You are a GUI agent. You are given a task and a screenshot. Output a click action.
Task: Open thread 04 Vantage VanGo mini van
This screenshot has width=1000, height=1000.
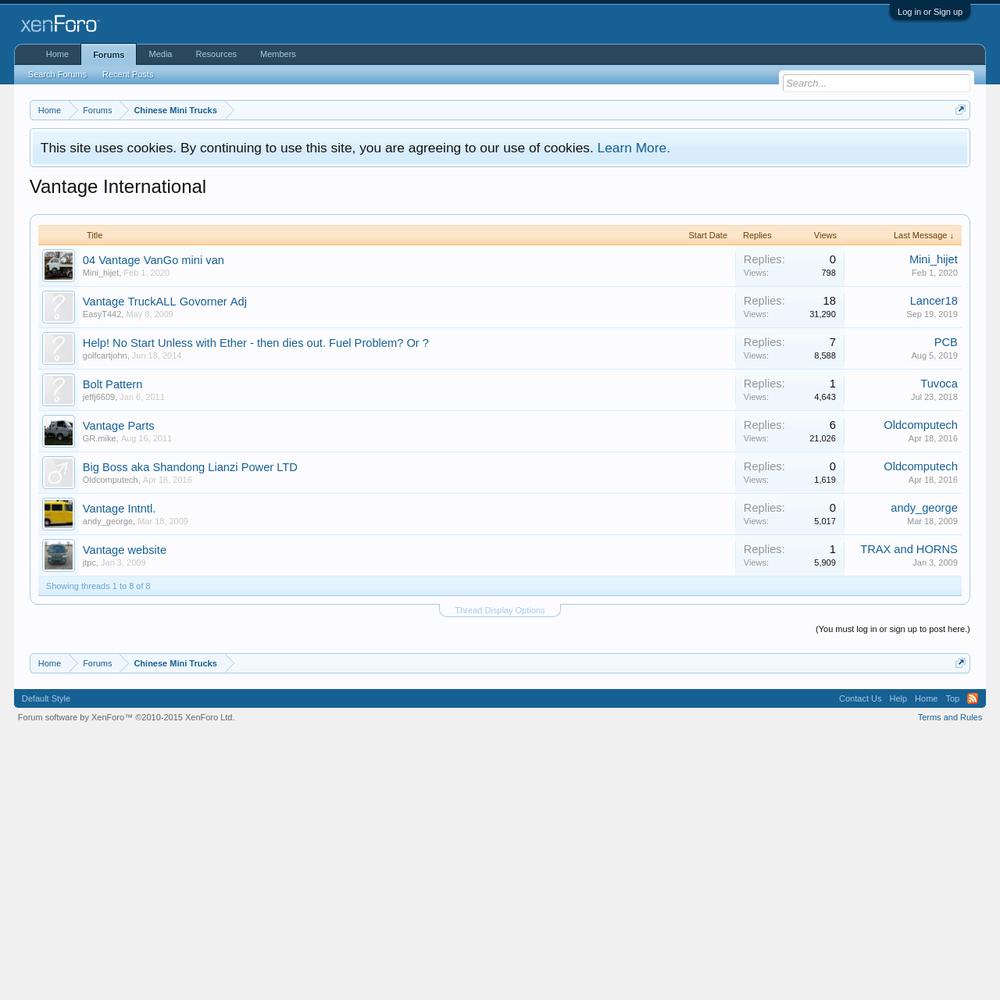pyautogui.click(x=153, y=260)
